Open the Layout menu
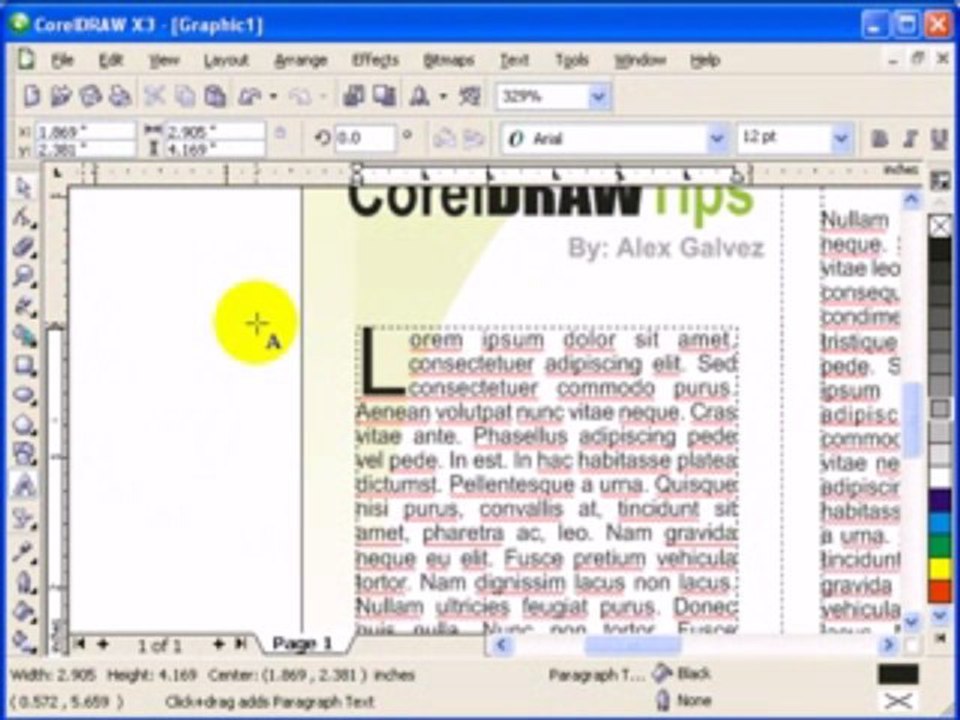Viewport: 960px width, 720px height. (x=226, y=60)
